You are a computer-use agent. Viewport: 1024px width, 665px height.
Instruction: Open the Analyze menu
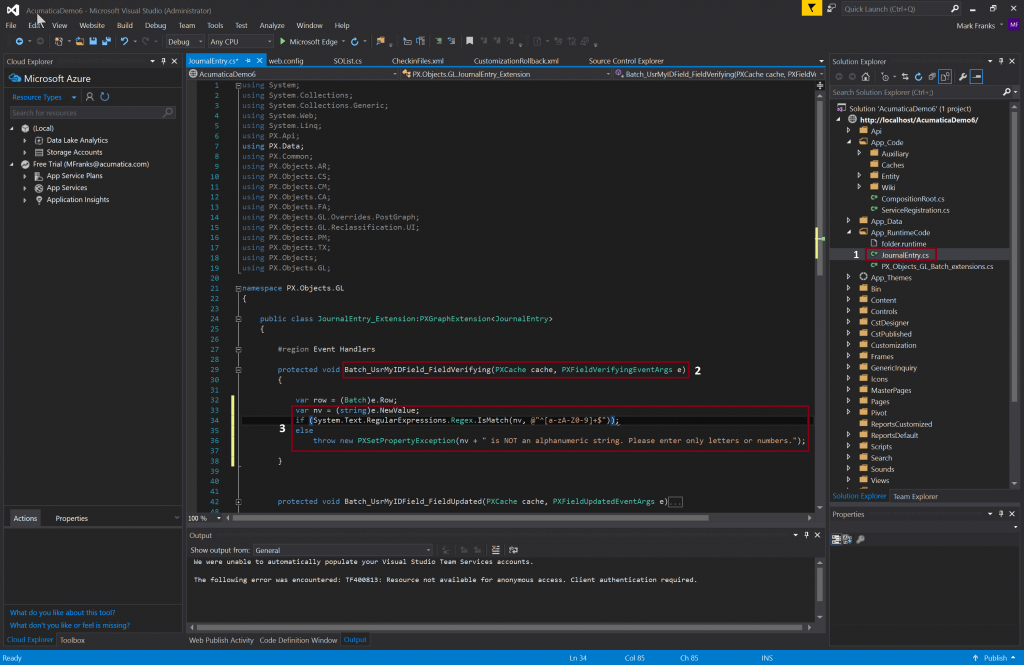[272, 25]
